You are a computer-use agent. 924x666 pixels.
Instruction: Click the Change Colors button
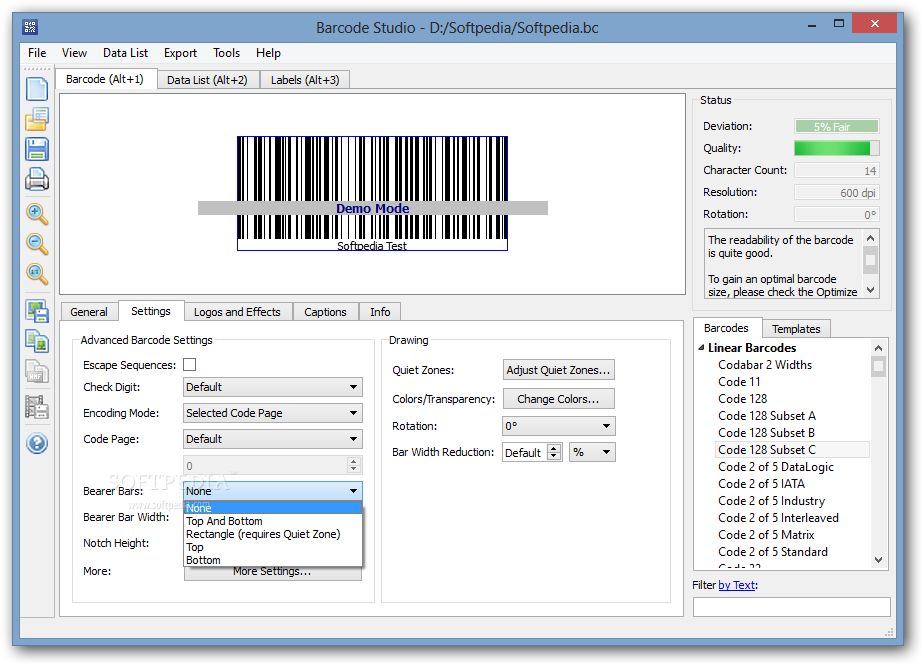coord(559,399)
